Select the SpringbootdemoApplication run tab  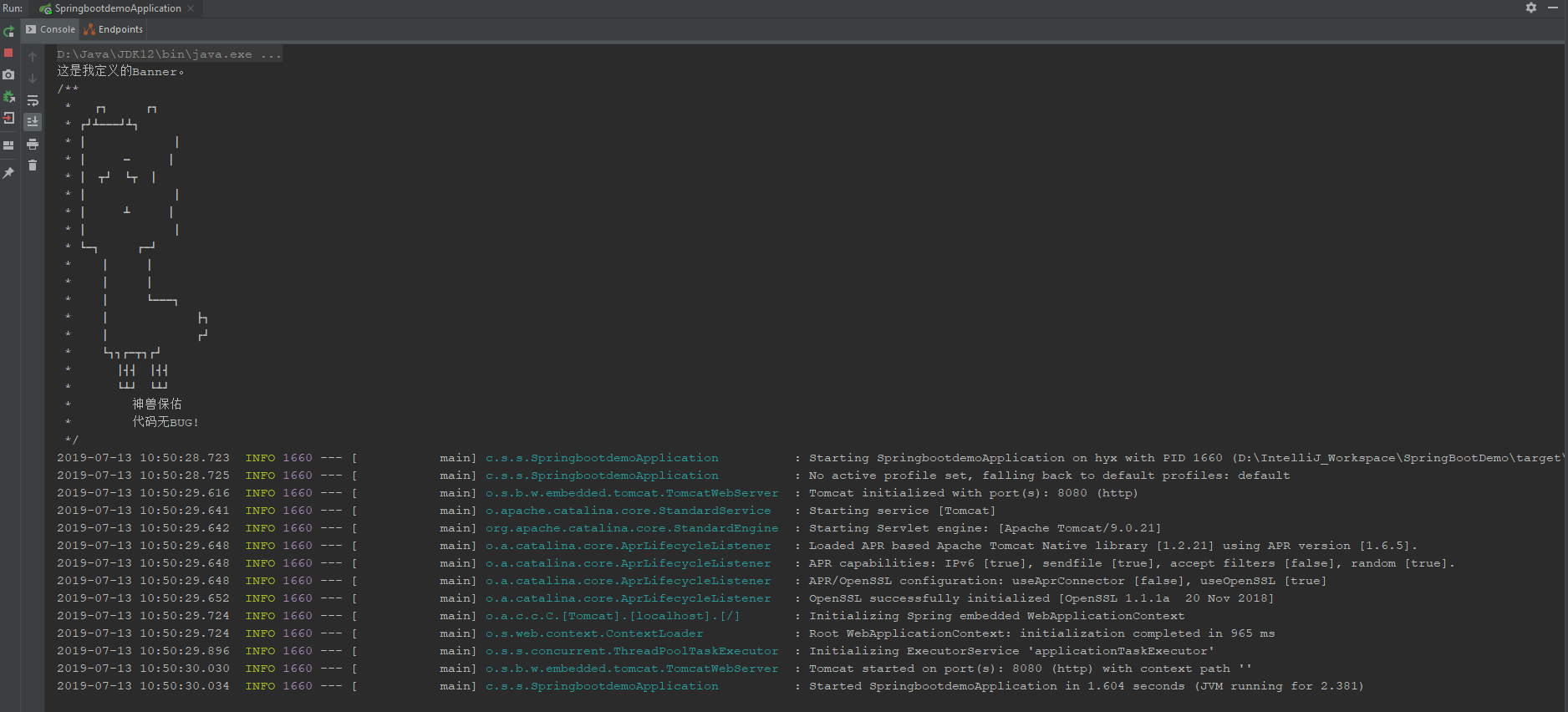118,8
